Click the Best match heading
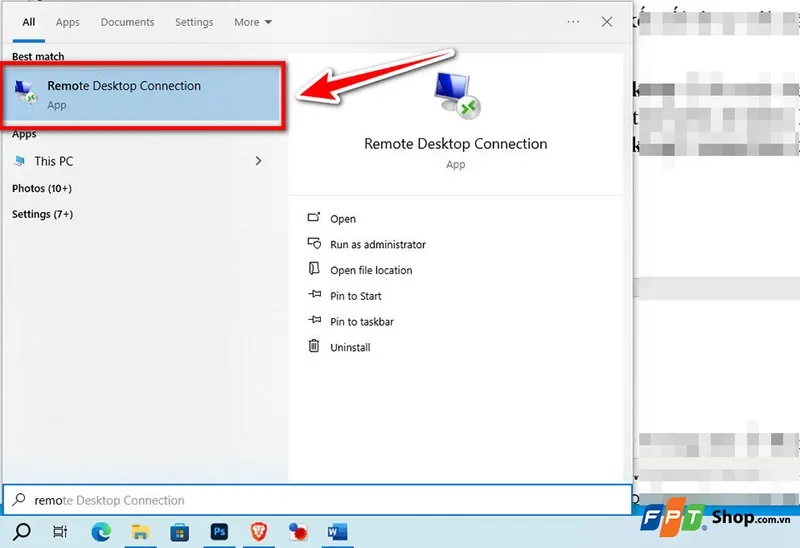Screen dimensions: 800x548 pos(38,57)
